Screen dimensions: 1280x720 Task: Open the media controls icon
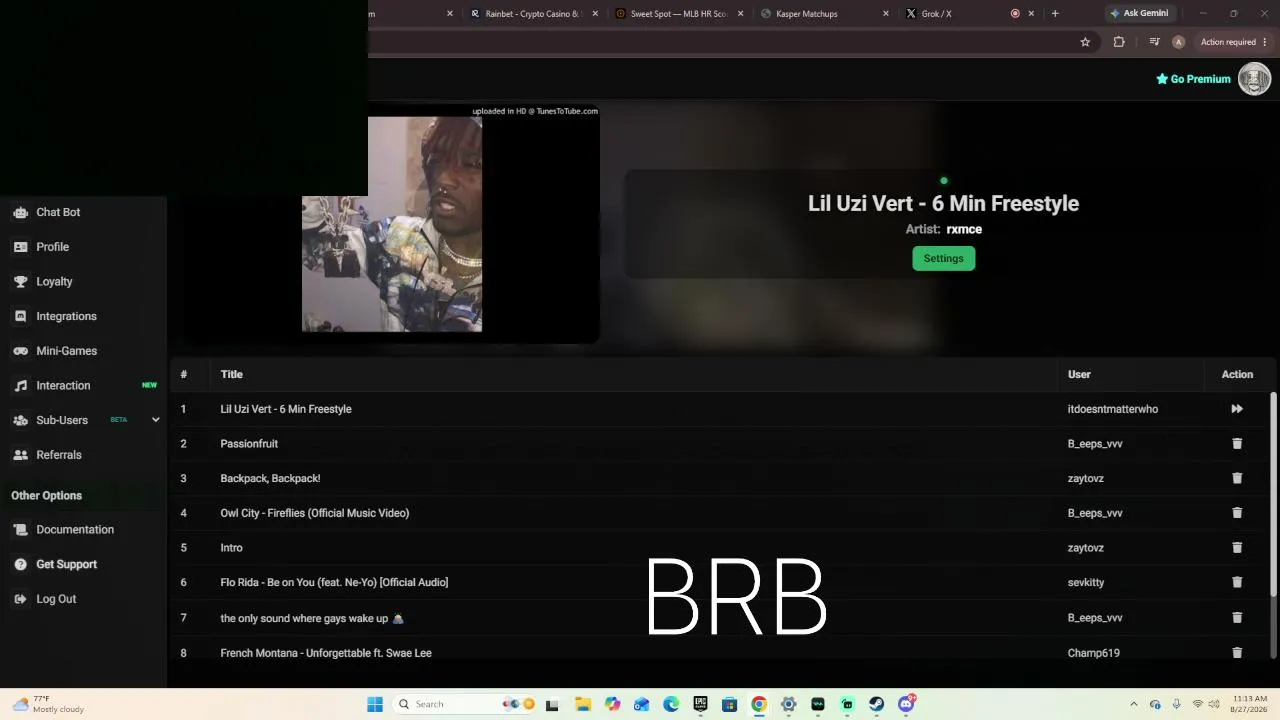(1154, 42)
